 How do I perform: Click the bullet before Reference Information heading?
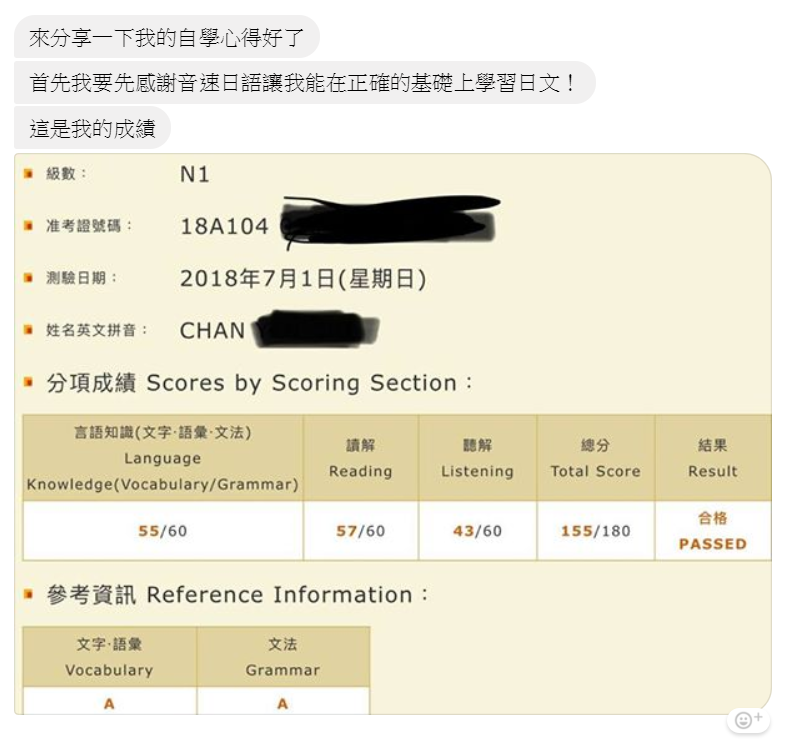(x=29, y=594)
